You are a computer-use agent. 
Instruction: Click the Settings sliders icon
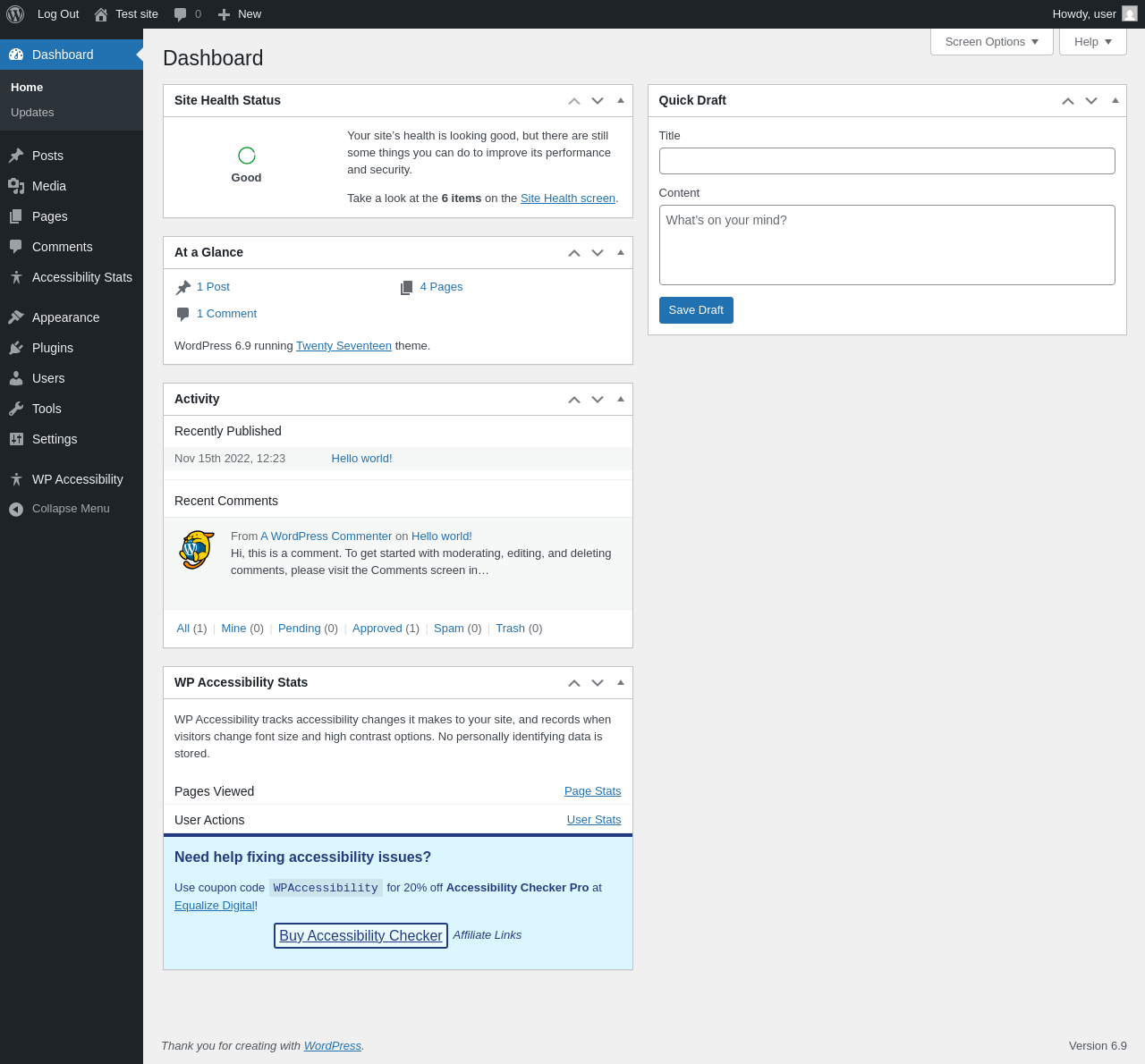(x=16, y=439)
